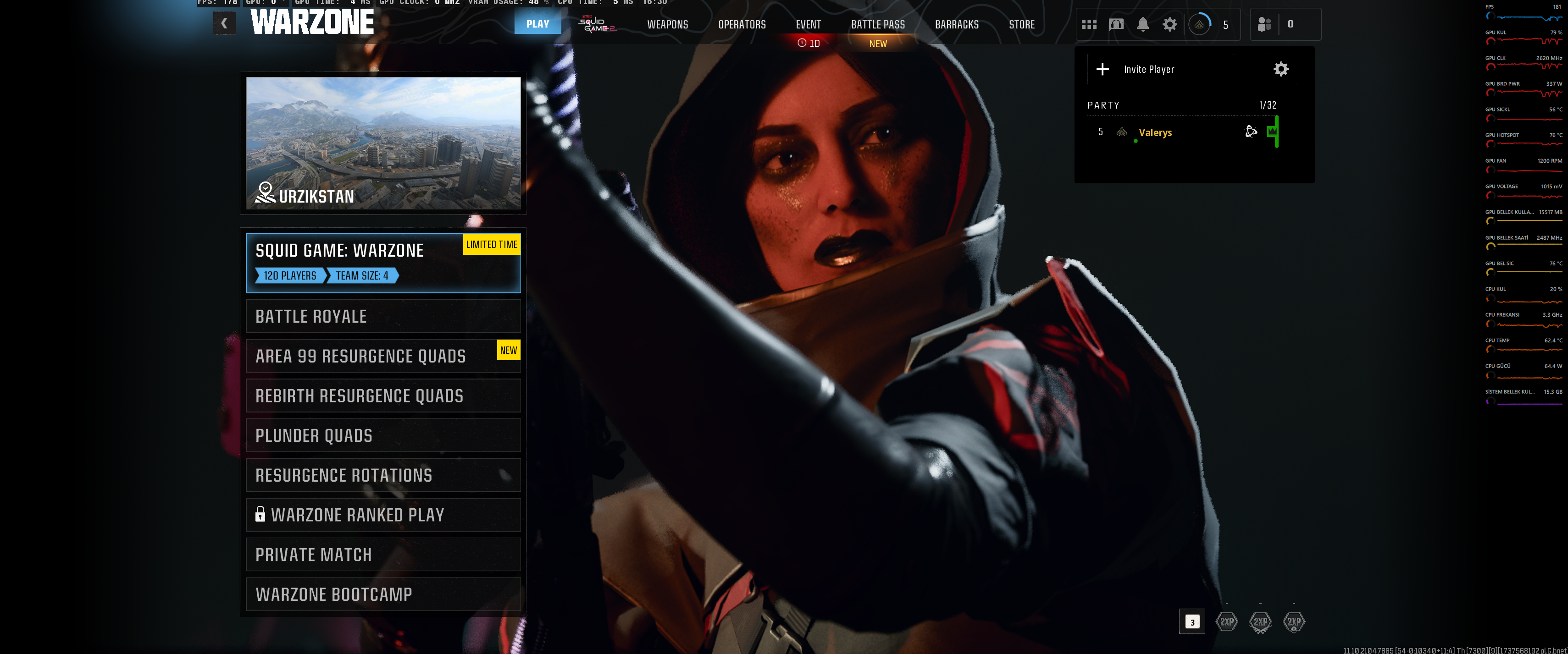Open the STORE tab

(x=1021, y=24)
